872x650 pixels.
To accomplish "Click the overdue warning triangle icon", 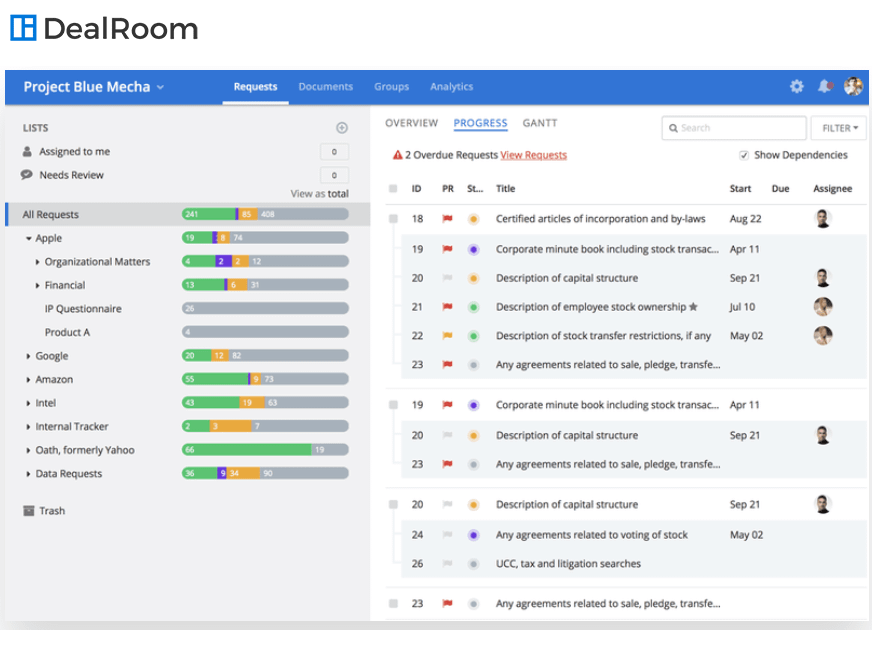I will point(398,155).
